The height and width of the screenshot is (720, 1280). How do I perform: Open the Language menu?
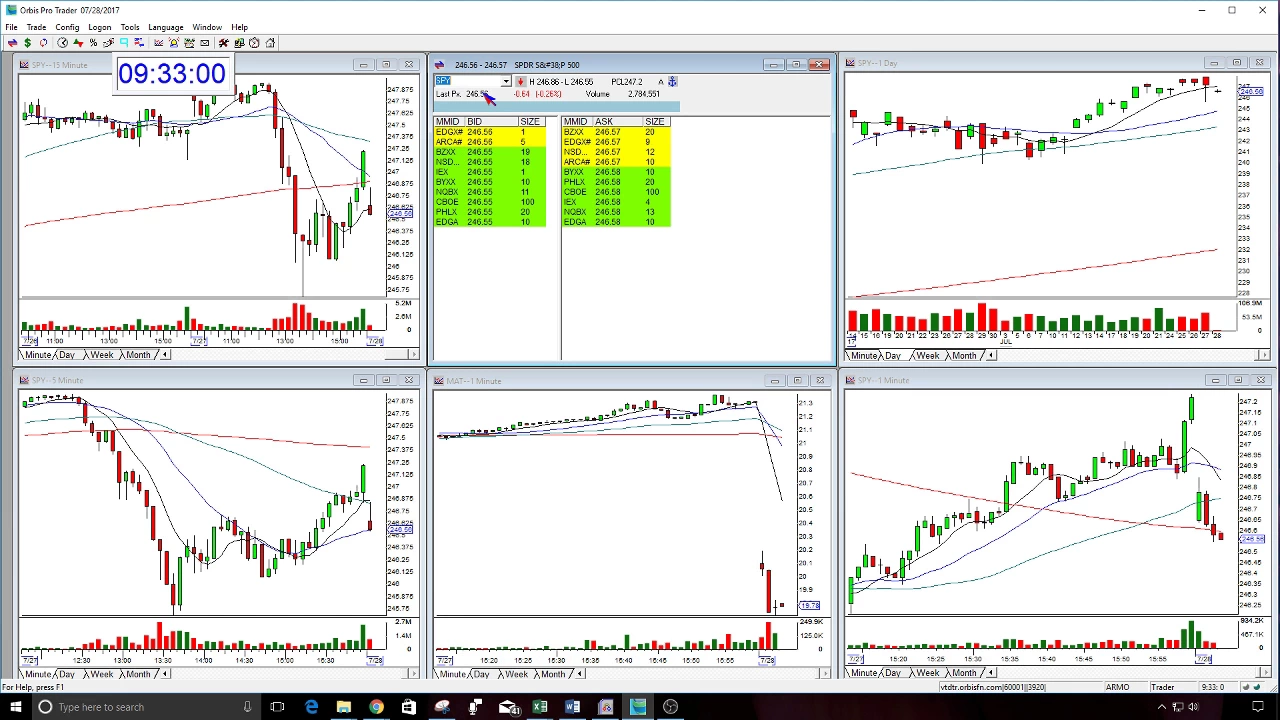[x=166, y=27]
